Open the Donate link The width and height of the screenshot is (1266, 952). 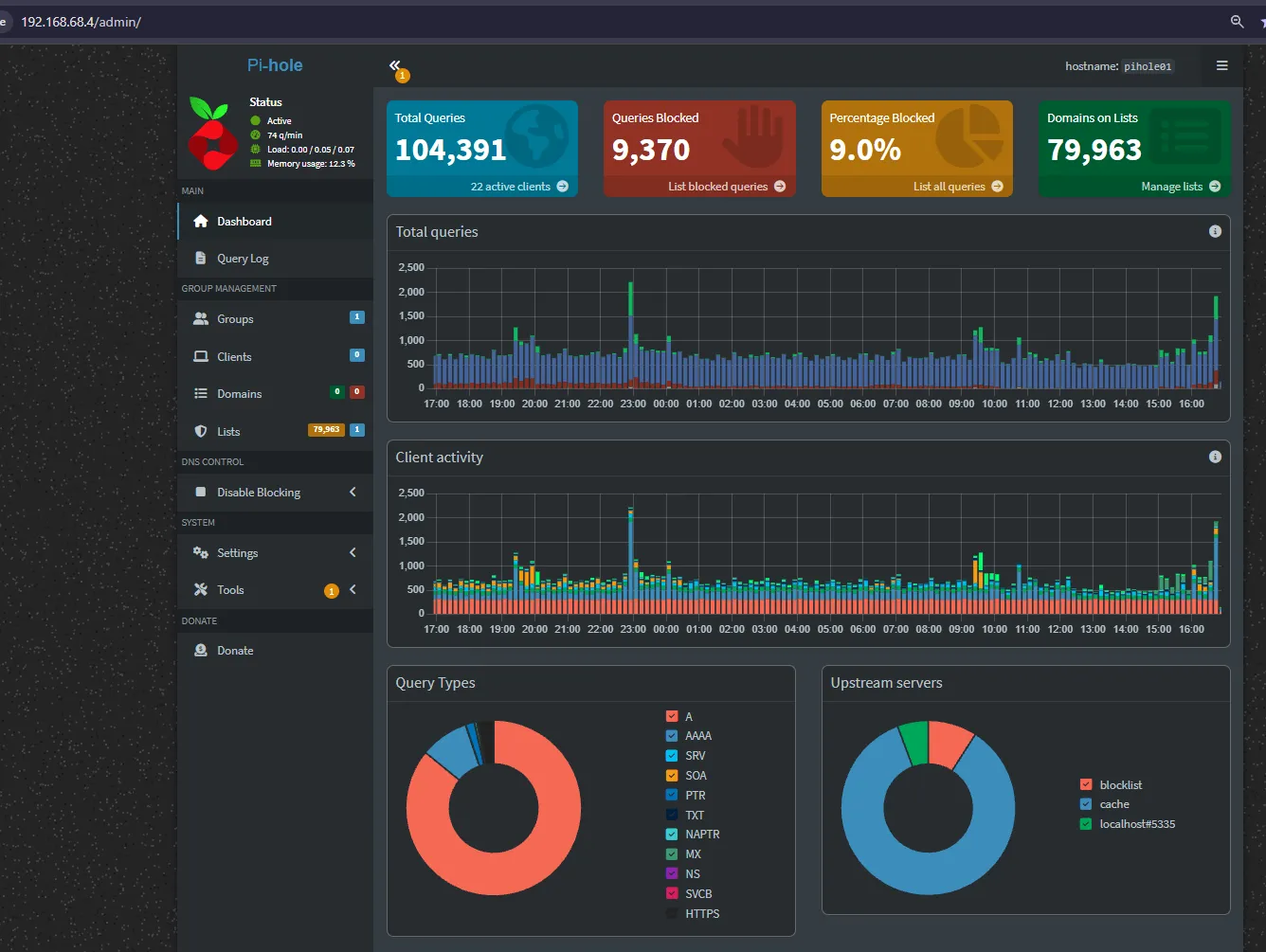(x=275, y=650)
